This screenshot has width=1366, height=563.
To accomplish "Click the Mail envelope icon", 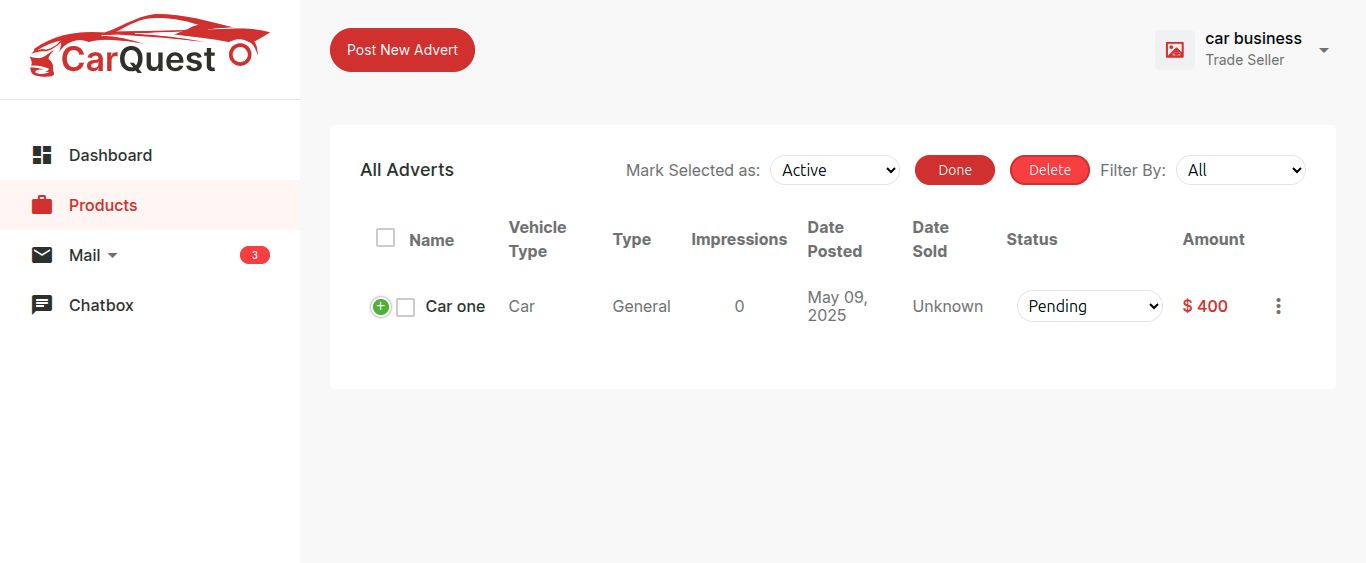I will (42, 255).
